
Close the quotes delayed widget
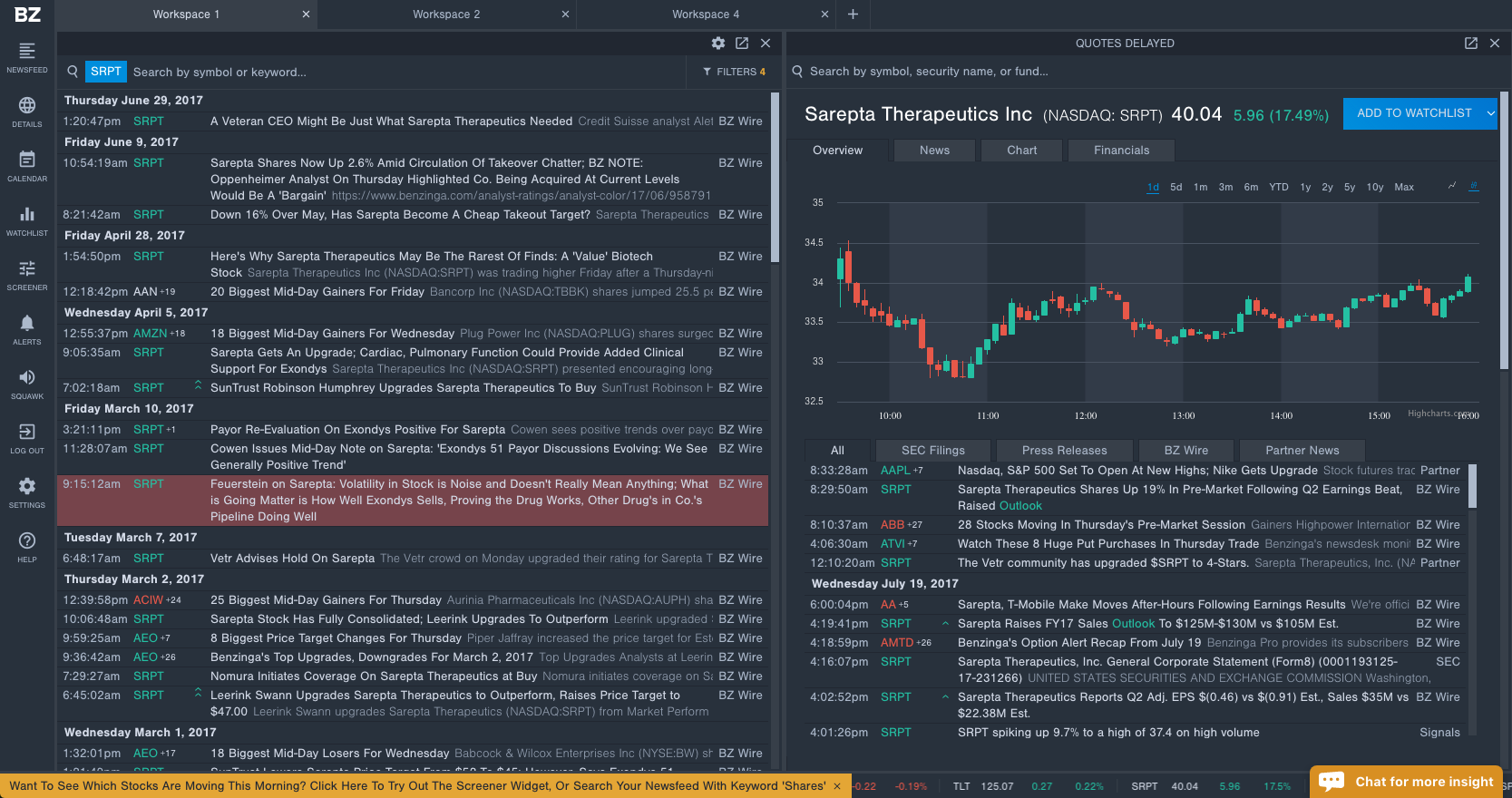(x=1495, y=44)
